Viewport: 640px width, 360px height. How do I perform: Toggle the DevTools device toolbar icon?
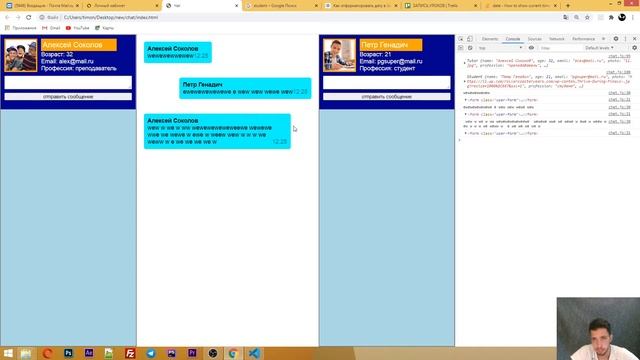coord(470,39)
